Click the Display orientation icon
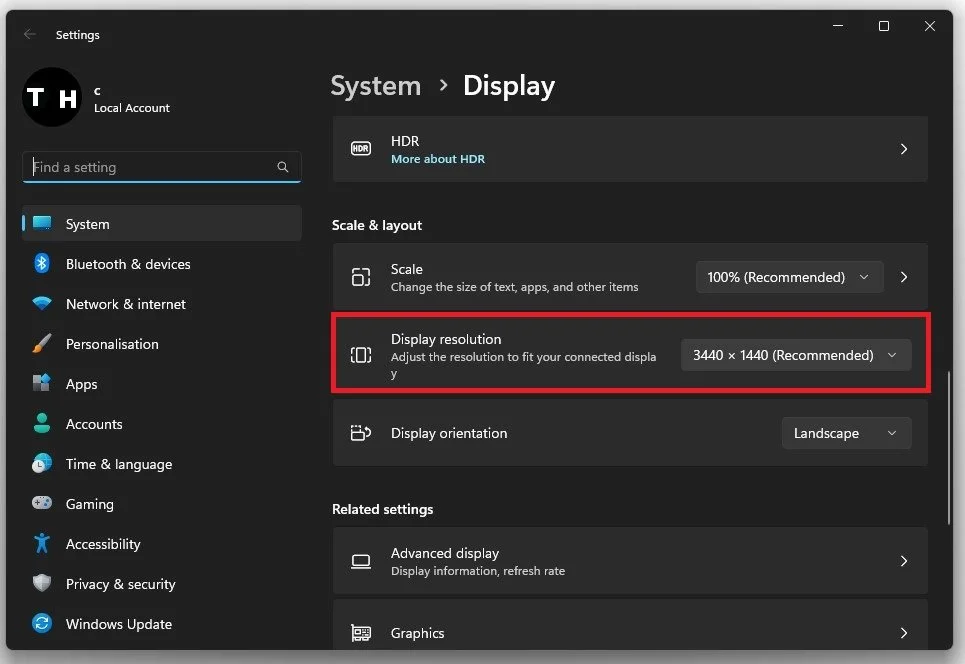Viewport: 965px width, 664px height. [361, 433]
